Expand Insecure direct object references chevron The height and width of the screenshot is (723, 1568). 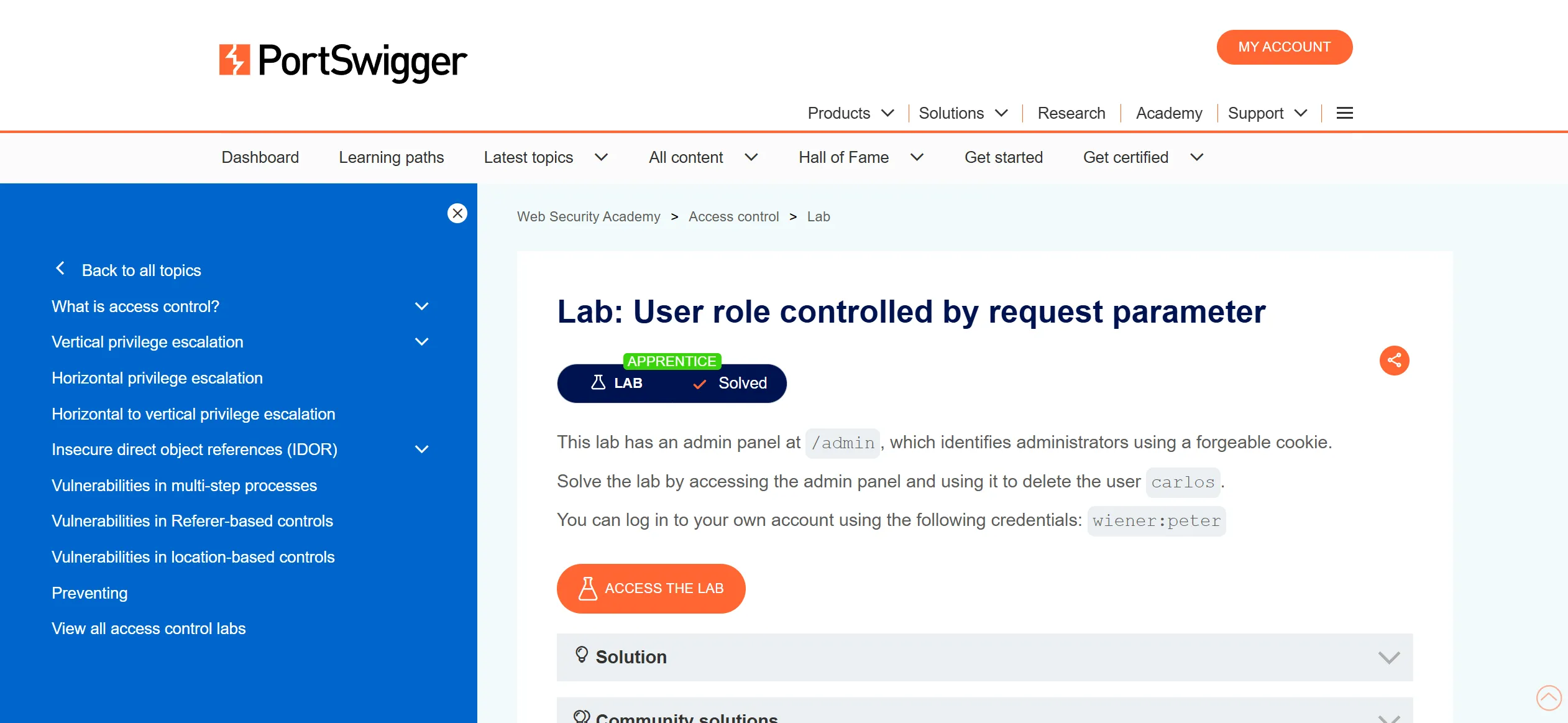[x=421, y=449]
